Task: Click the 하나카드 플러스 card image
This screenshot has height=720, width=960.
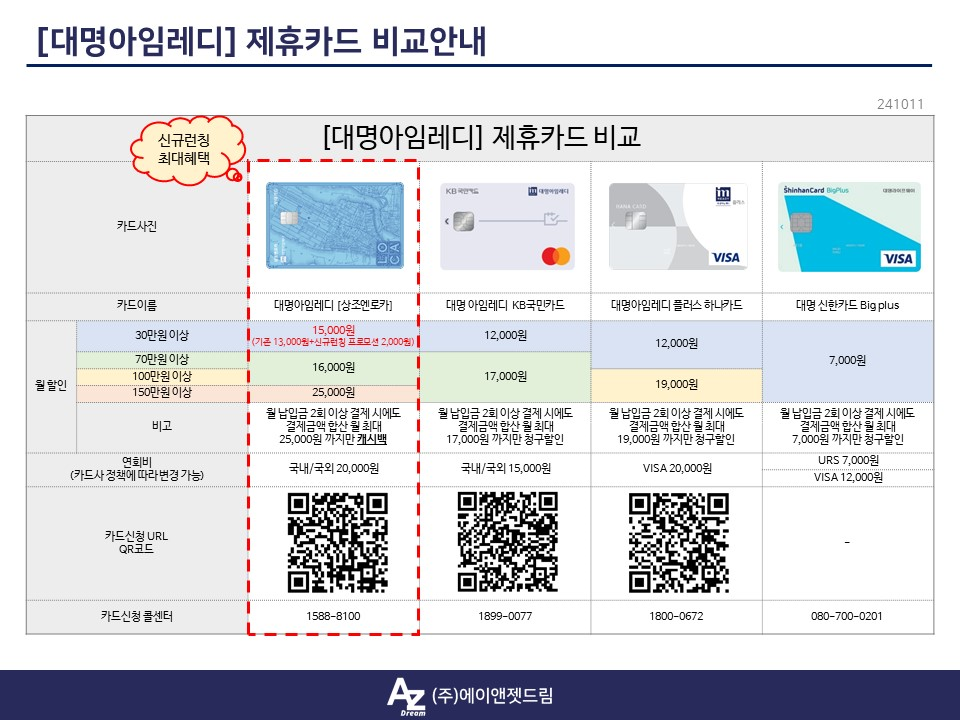Action: [678, 226]
